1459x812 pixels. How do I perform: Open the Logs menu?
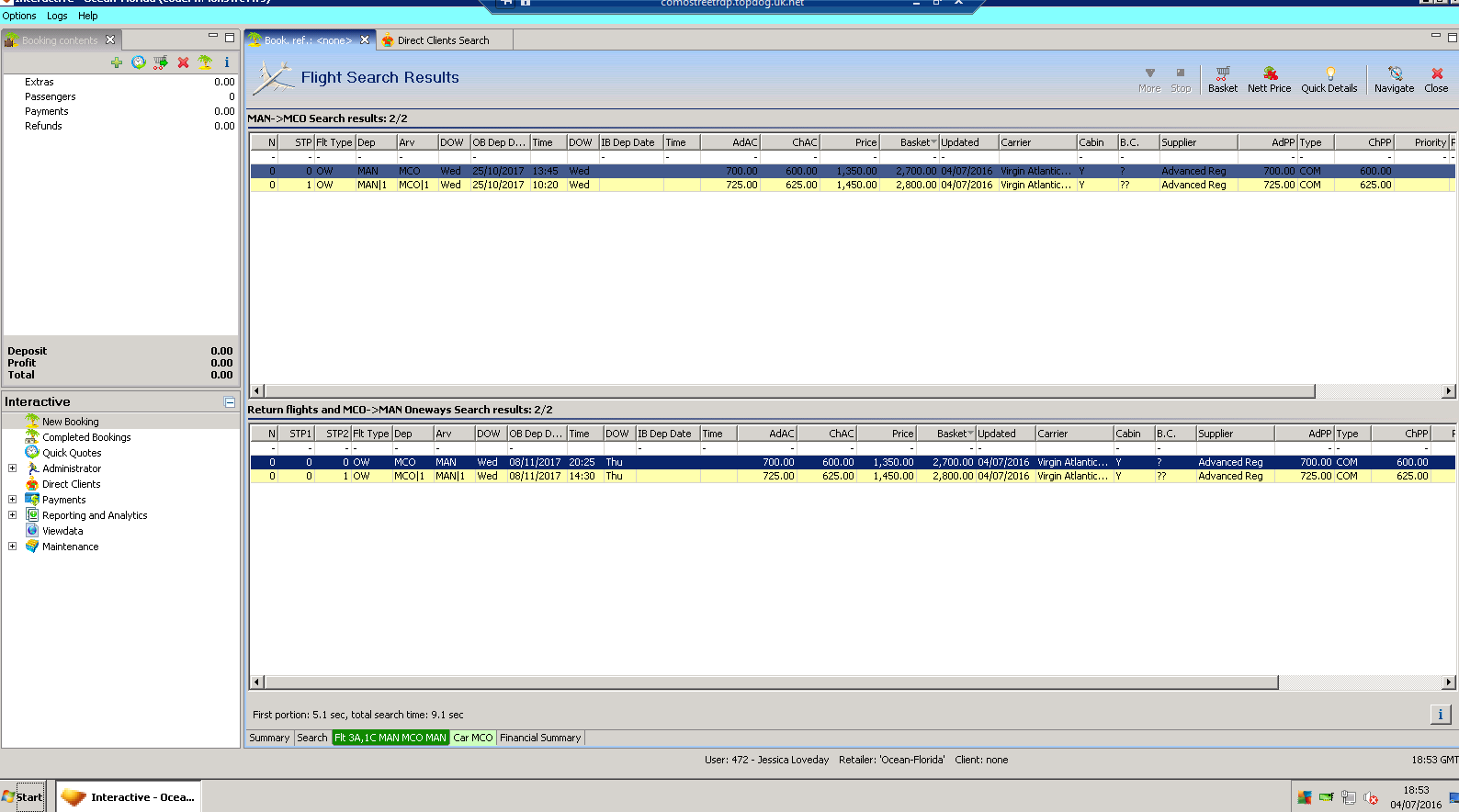click(57, 16)
